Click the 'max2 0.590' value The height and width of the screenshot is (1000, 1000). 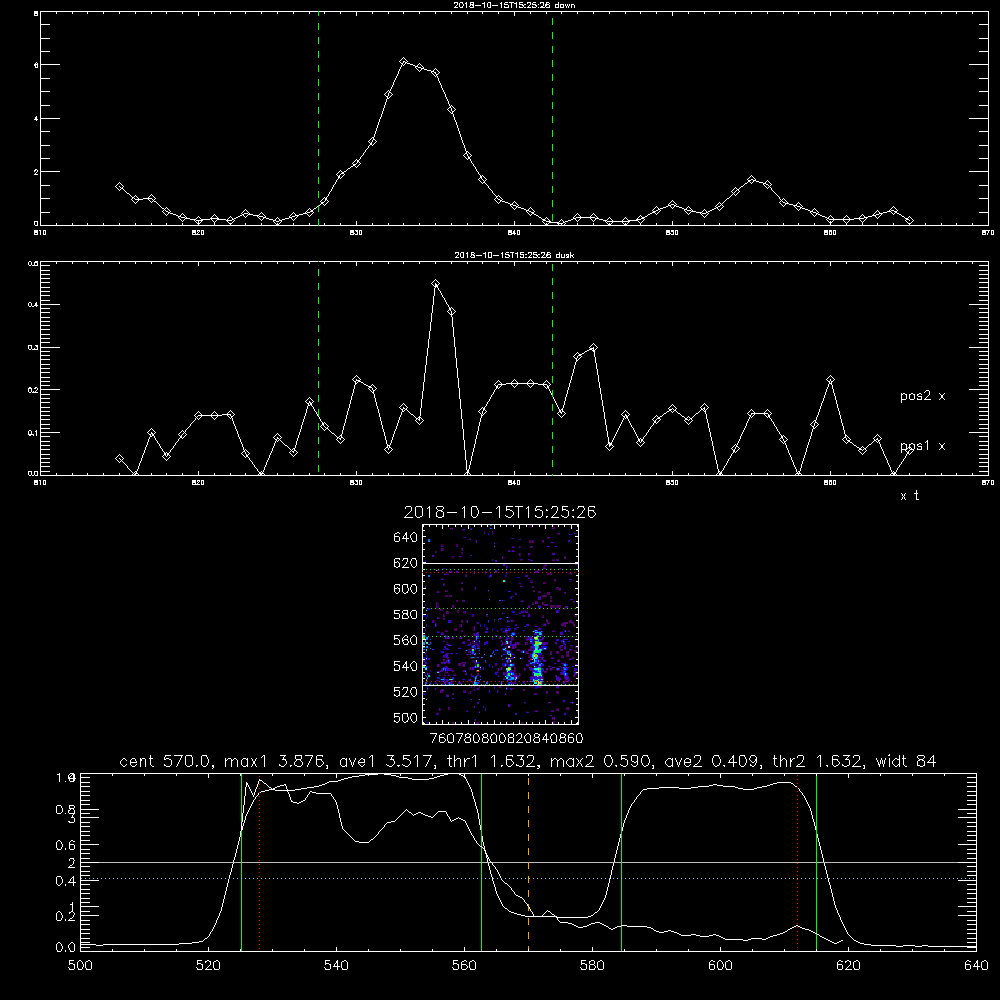click(601, 761)
